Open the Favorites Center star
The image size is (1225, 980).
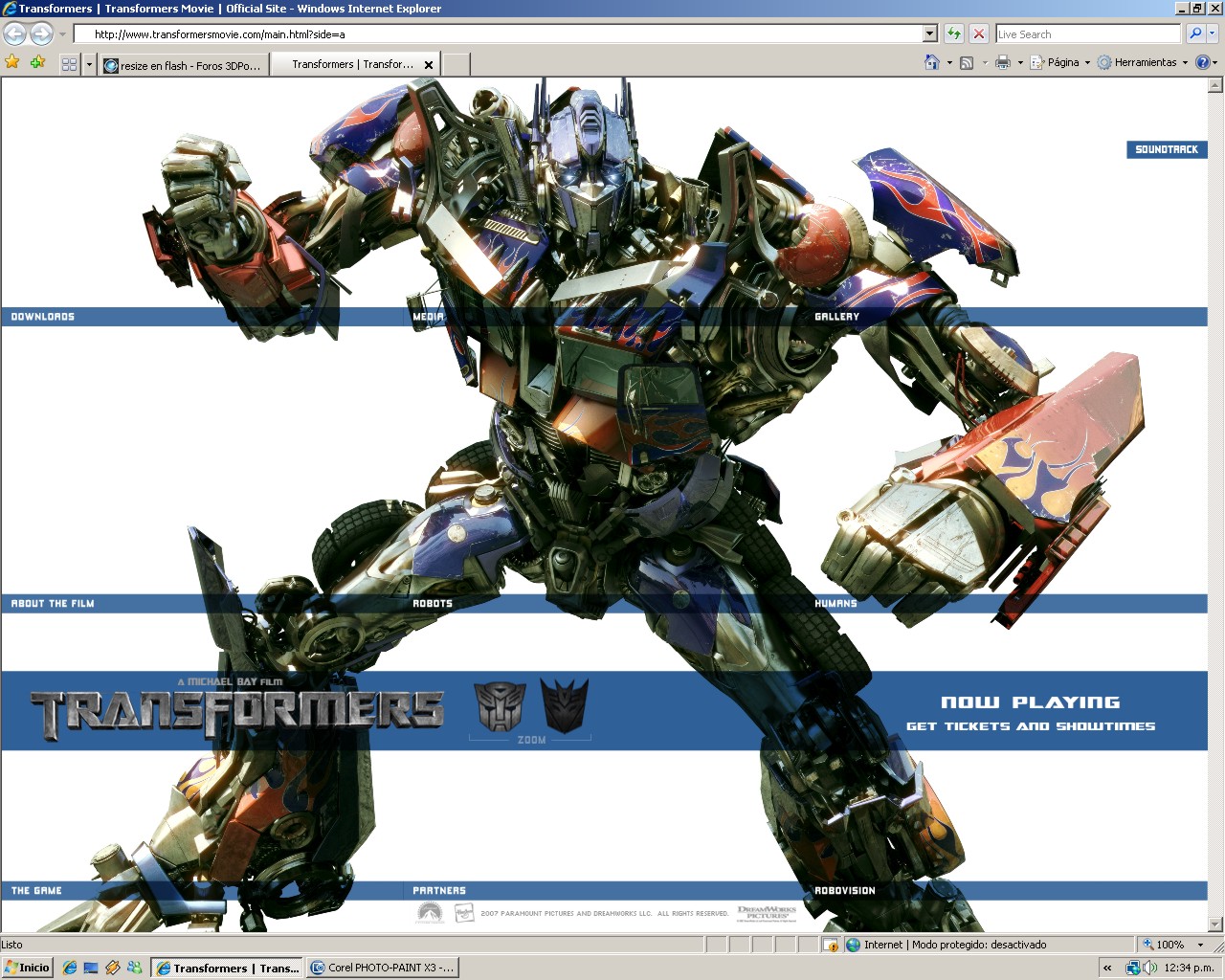click(12, 63)
